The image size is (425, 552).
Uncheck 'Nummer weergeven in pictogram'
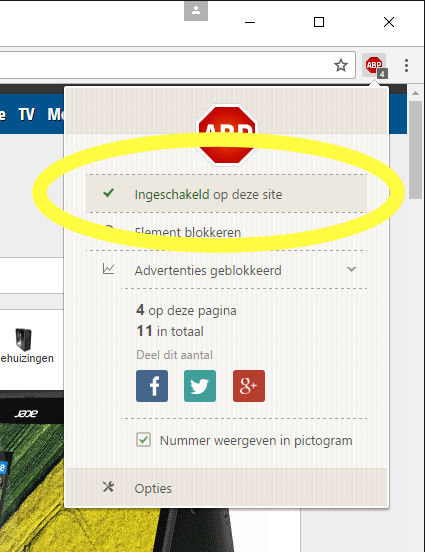pos(143,440)
